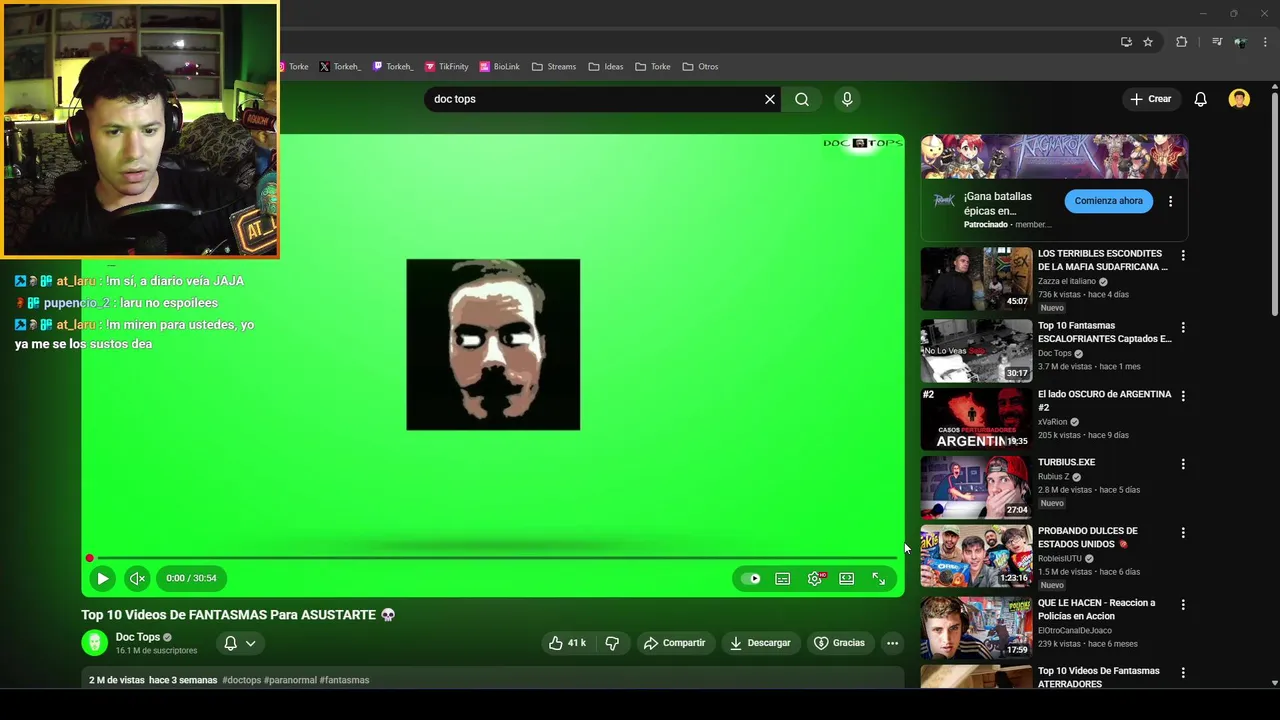Click the video progress bar
This screenshot has width=1280, height=720.
(493, 558)
